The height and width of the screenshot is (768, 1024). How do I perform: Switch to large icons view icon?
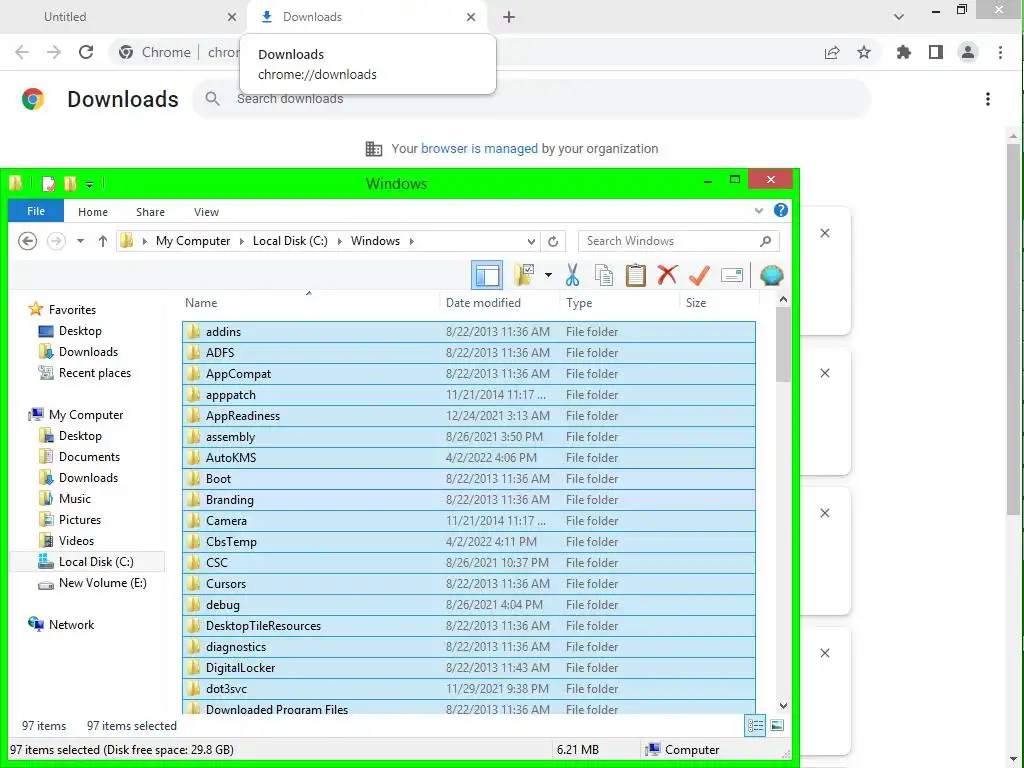coord(777,726)
